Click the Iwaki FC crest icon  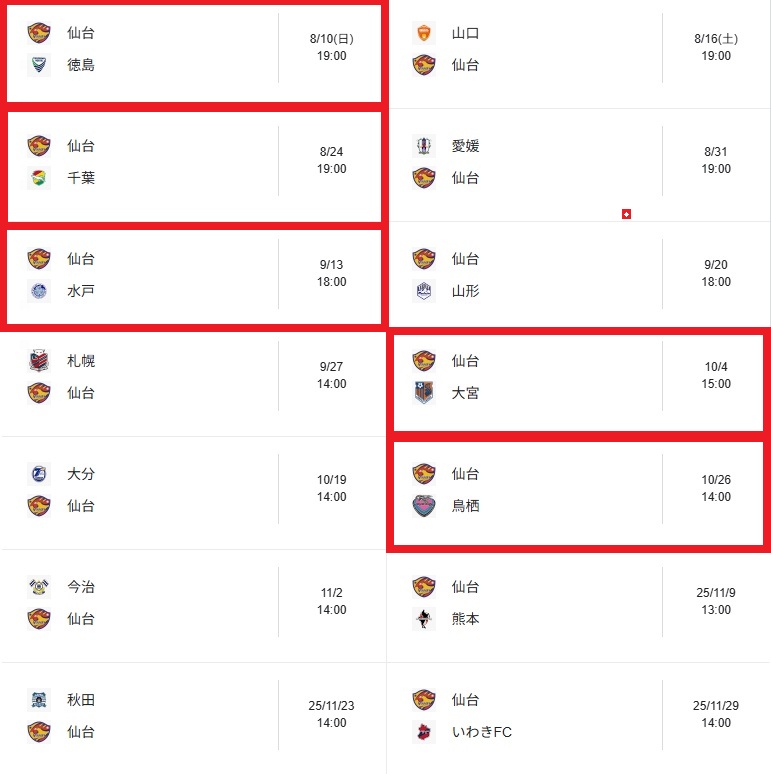tap(424, 732)
